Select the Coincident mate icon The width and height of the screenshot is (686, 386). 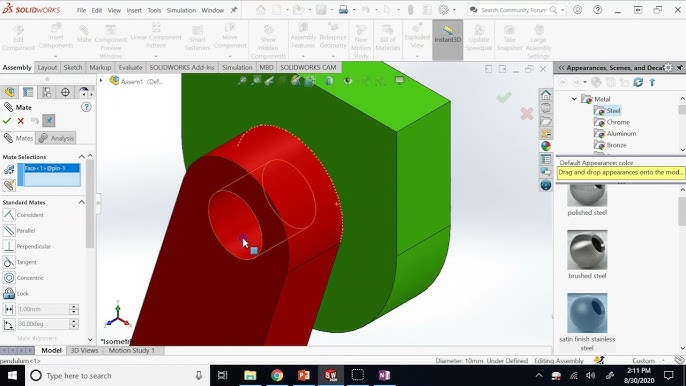9,215
